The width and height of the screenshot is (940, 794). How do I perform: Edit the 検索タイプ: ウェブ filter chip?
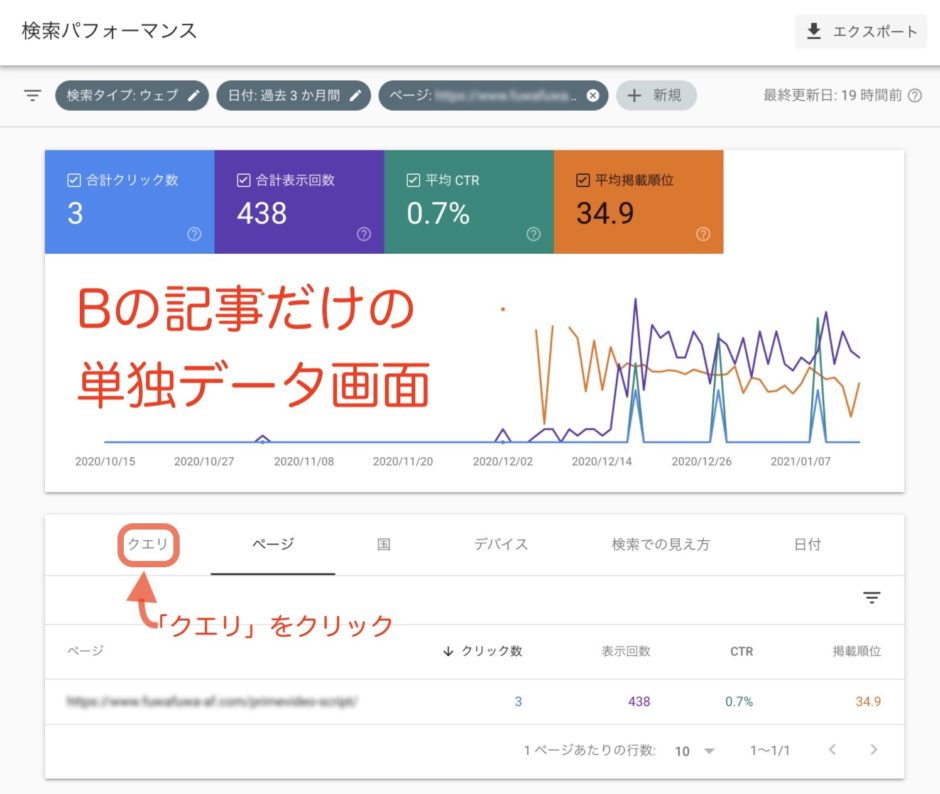[x=132, y=95]
